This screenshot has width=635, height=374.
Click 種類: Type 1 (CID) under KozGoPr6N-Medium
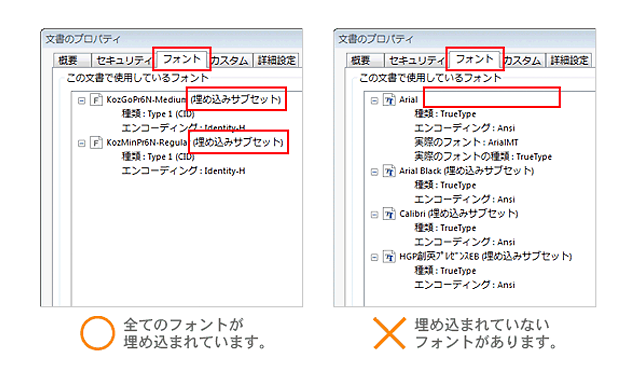pos(158,114)
